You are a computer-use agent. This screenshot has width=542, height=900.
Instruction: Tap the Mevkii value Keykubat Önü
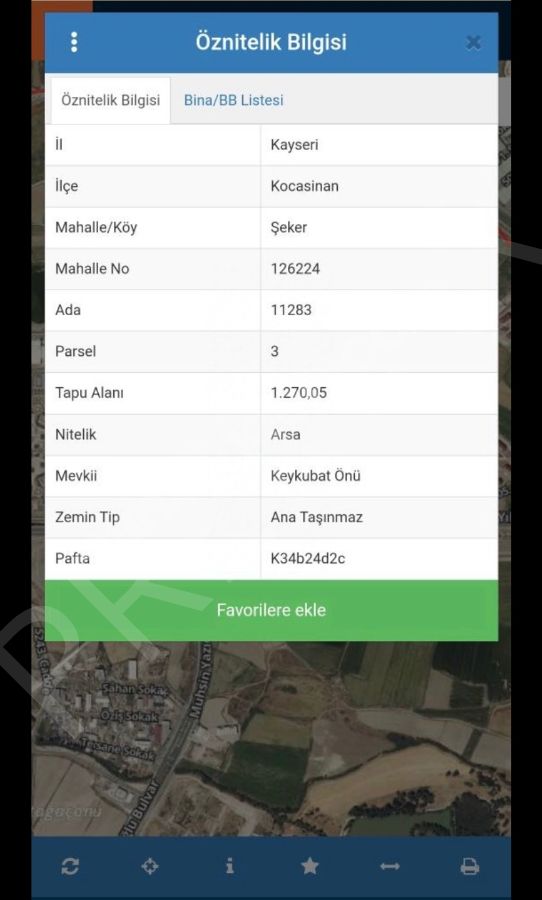pos(315,476)
